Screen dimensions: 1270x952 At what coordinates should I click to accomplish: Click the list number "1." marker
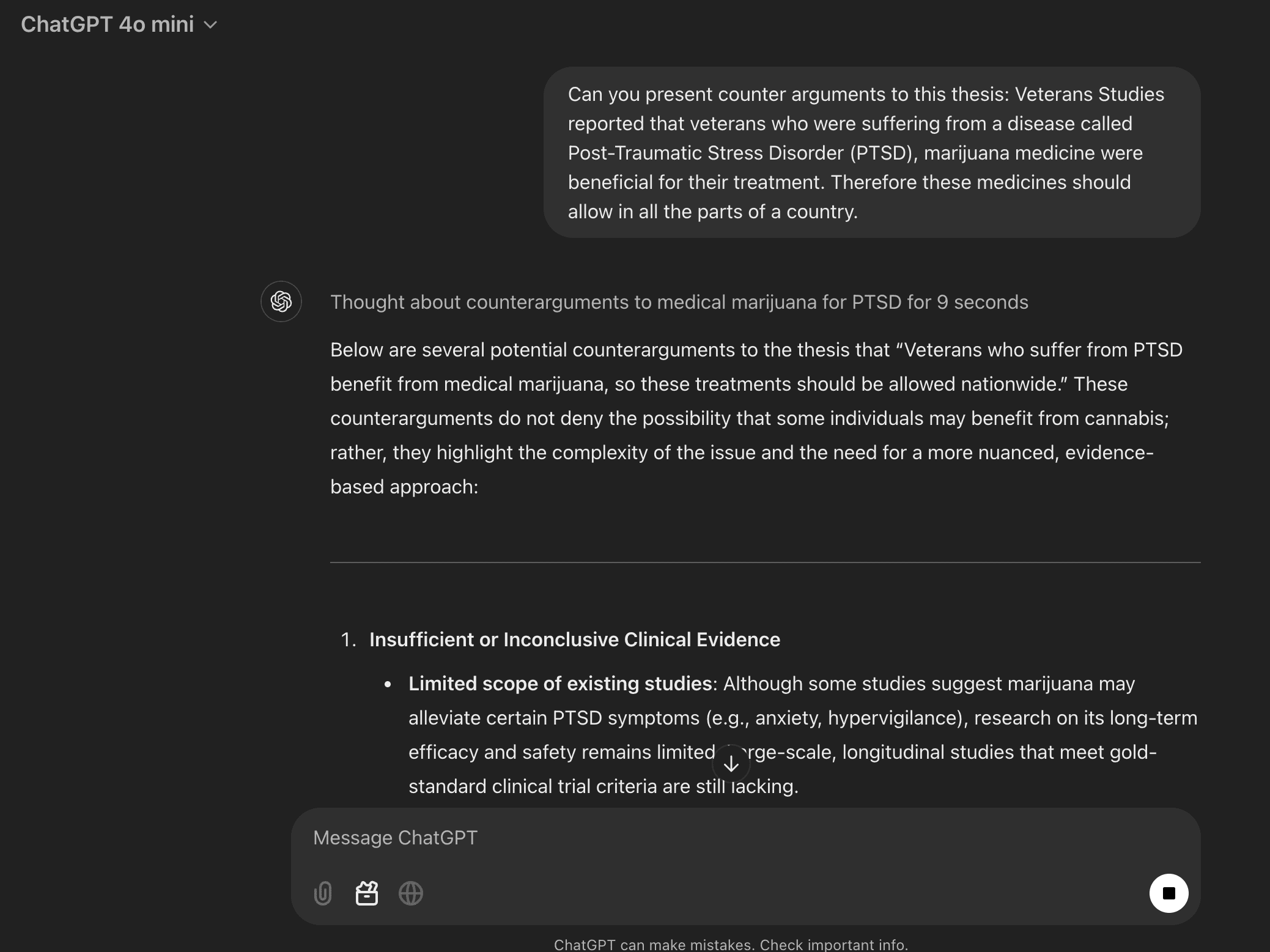tap(349, 640)
